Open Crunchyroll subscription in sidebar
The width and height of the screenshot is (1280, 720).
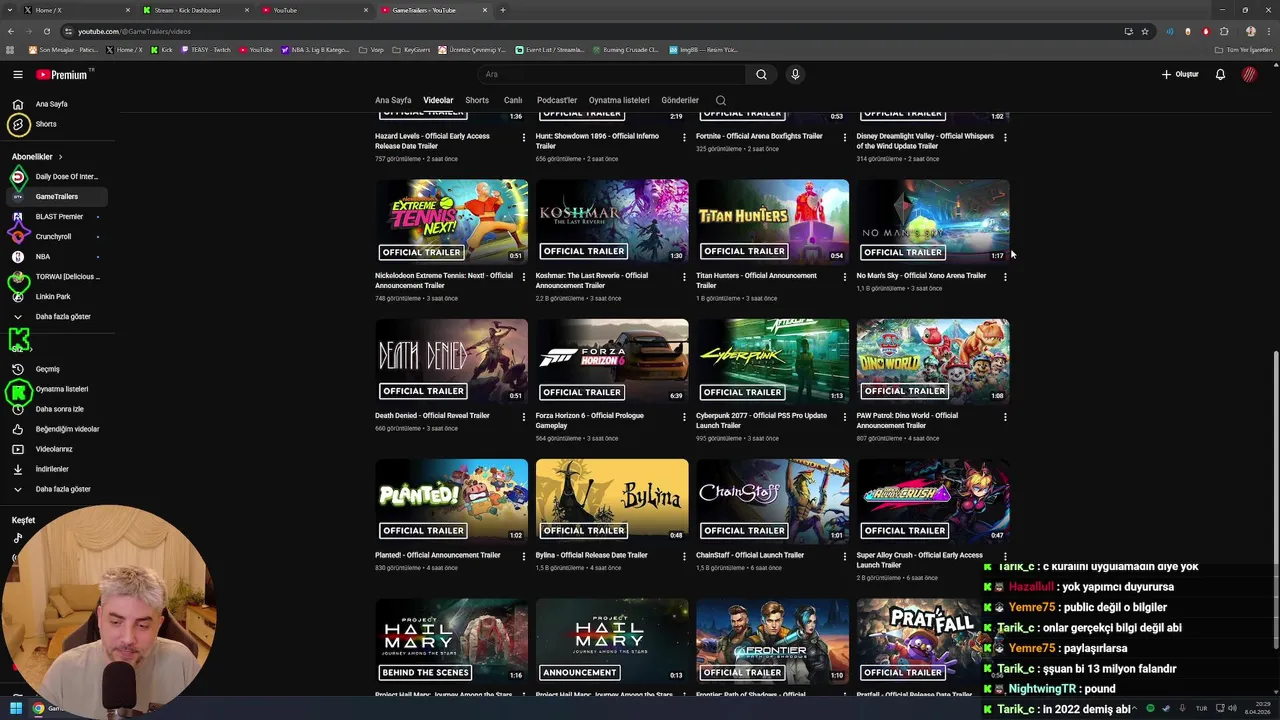[x=54, y=237]
